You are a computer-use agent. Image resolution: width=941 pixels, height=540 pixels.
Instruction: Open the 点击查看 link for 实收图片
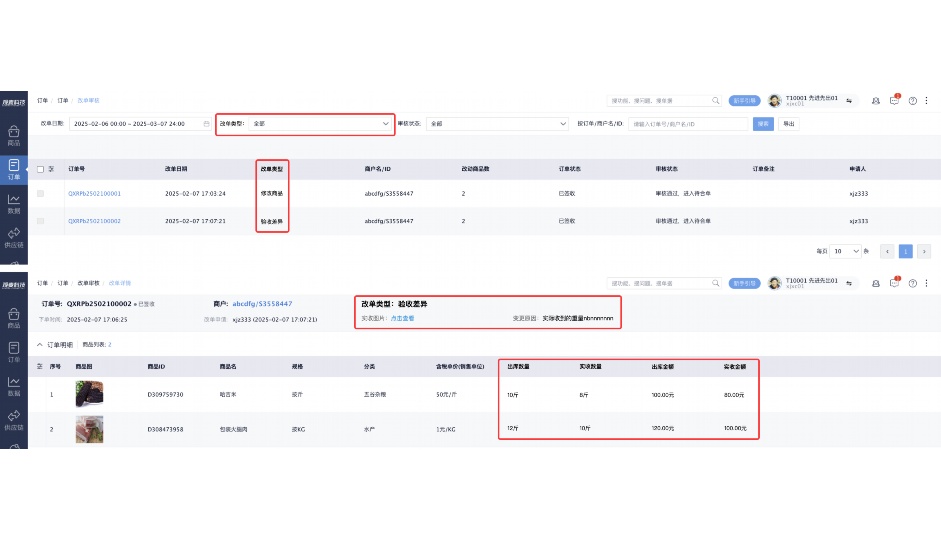(x=402, y=318)
